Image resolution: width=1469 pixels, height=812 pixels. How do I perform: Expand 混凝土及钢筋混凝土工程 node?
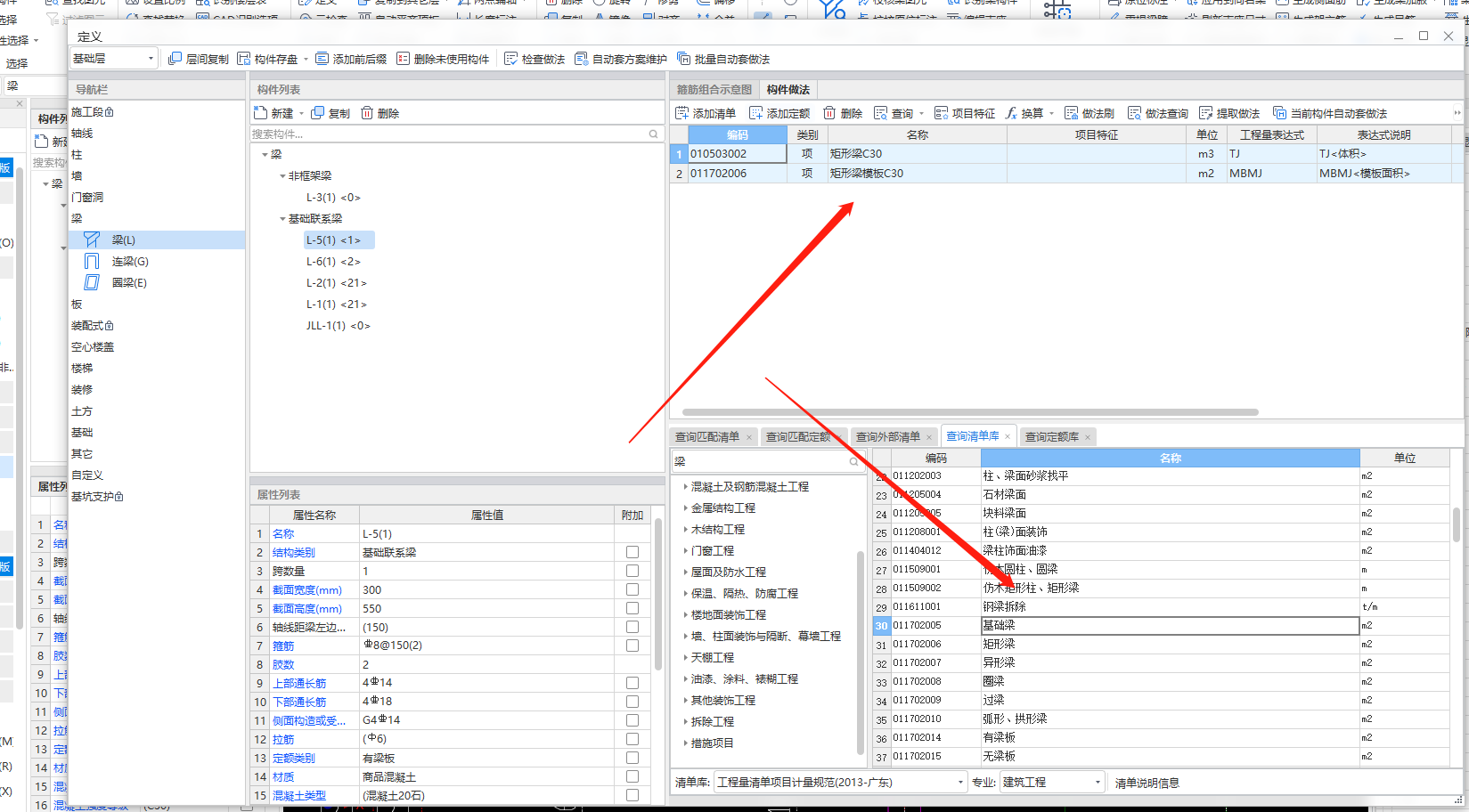click(685, 487)
